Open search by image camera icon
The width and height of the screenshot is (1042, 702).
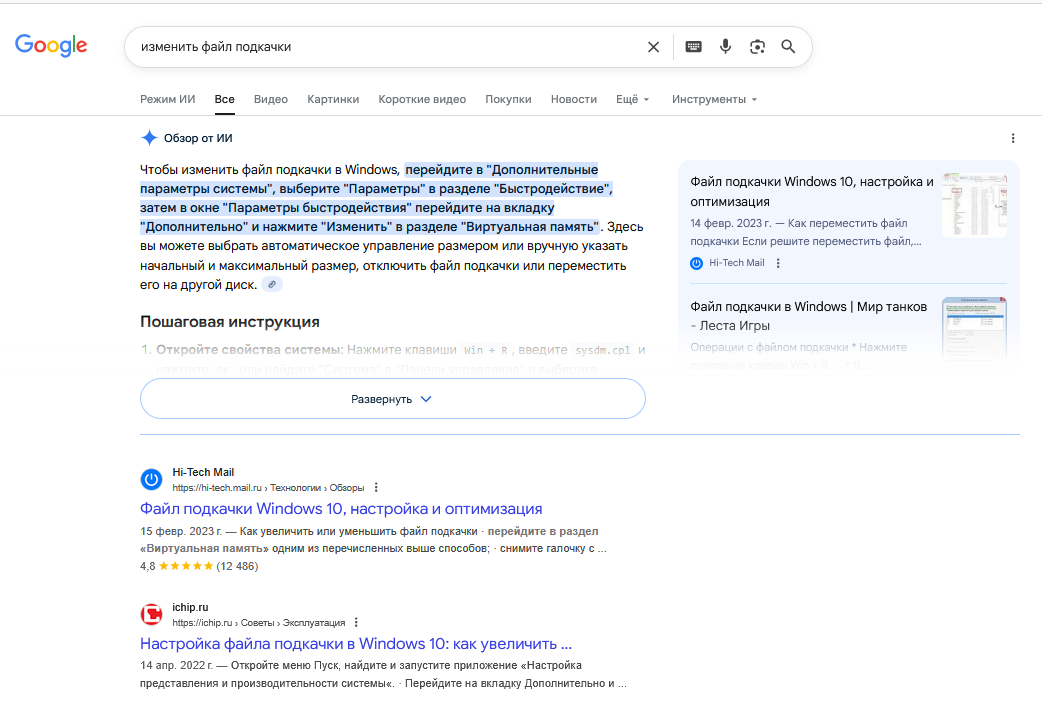pyautogui.click(x=757, y=47)
